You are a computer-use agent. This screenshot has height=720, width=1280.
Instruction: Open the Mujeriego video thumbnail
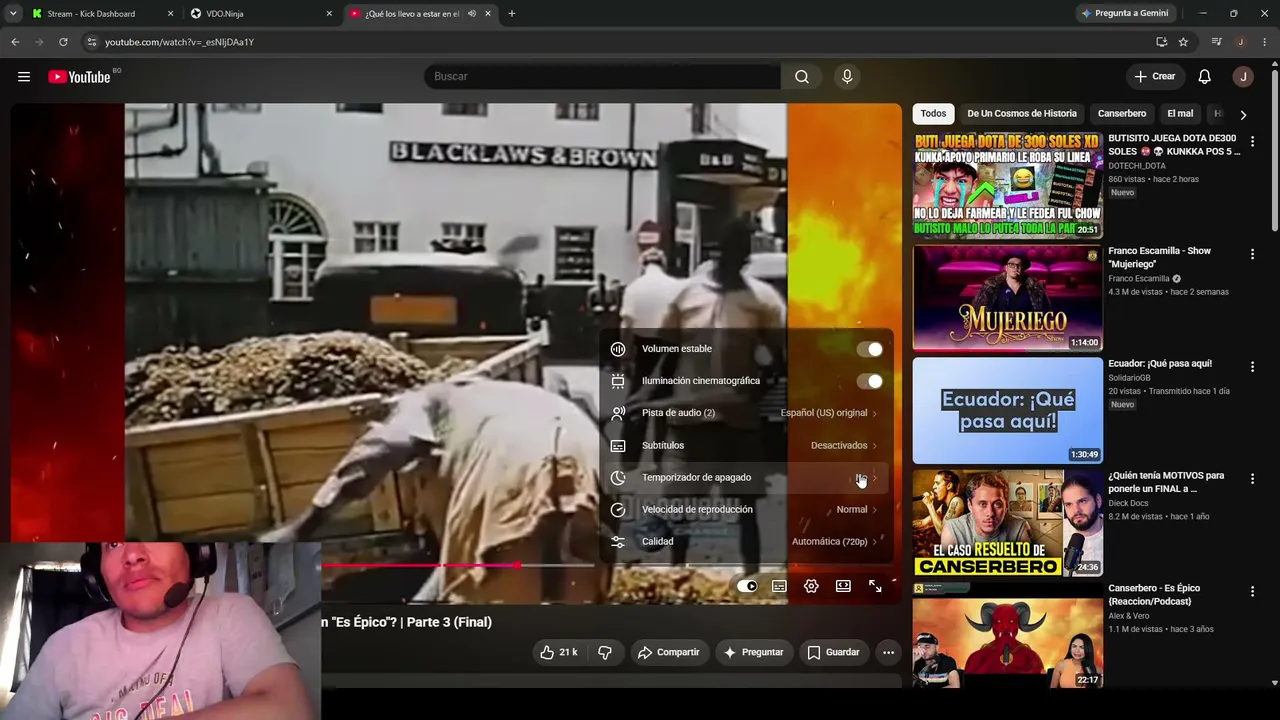coord(1007,298)
